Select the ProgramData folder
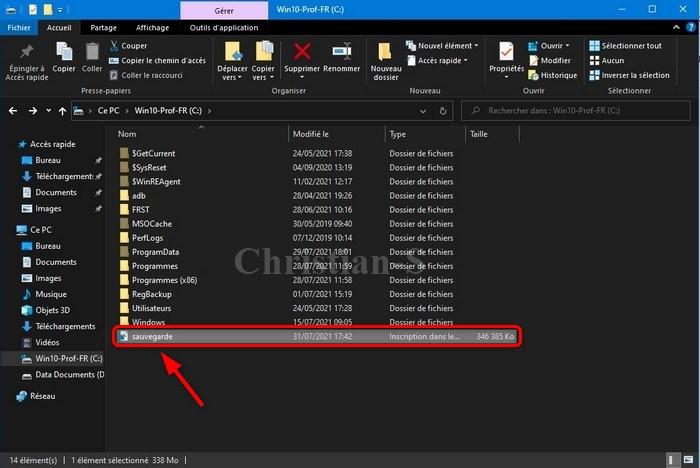Viewport: 700px width, 468px height. 155,252
